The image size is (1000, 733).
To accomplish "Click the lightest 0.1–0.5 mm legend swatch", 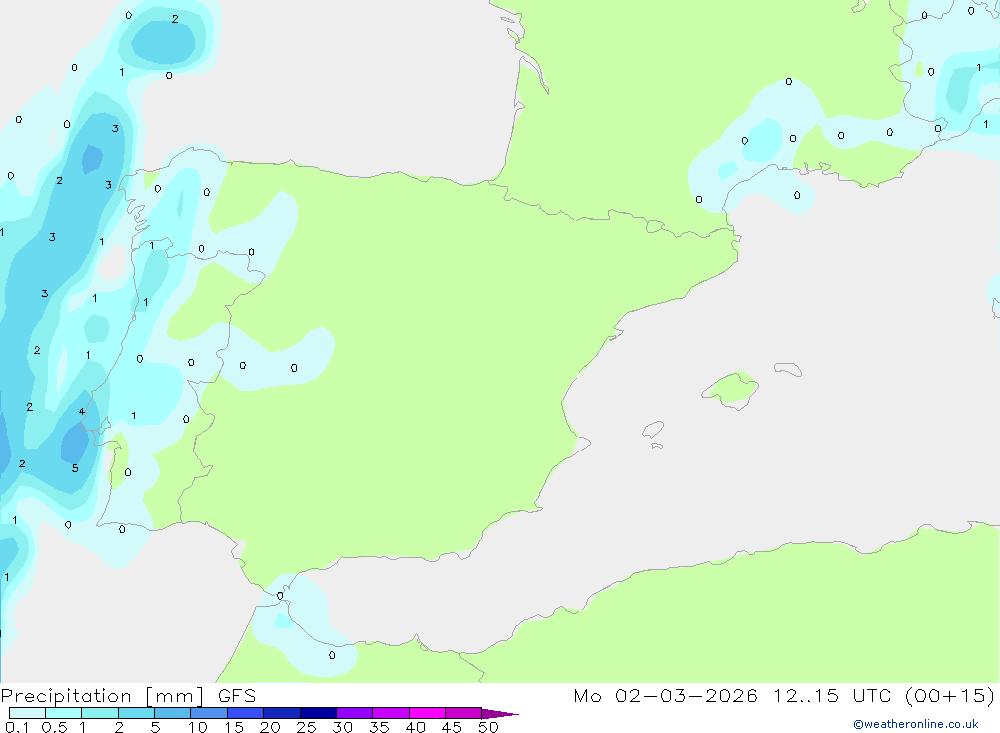I will (27, 713).
